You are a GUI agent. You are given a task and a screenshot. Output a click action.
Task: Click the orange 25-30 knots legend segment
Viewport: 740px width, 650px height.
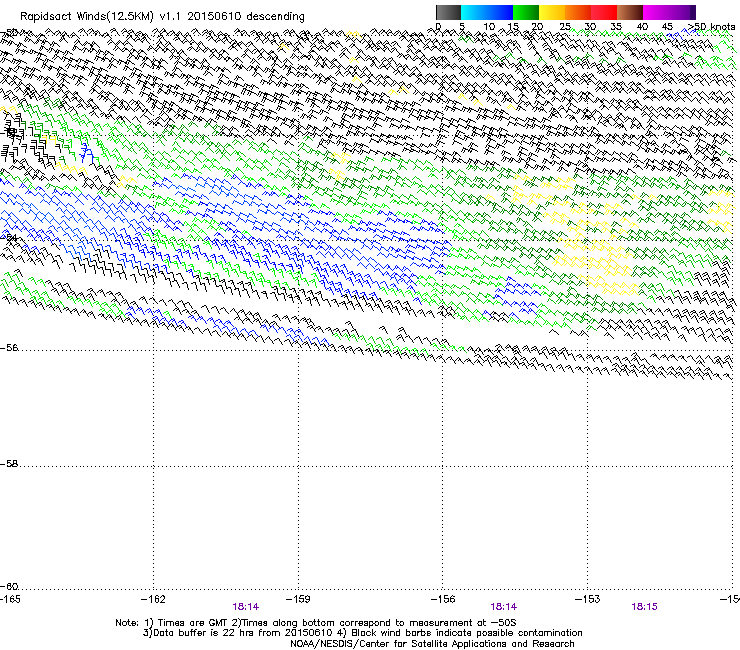click(x=578, y=12)
